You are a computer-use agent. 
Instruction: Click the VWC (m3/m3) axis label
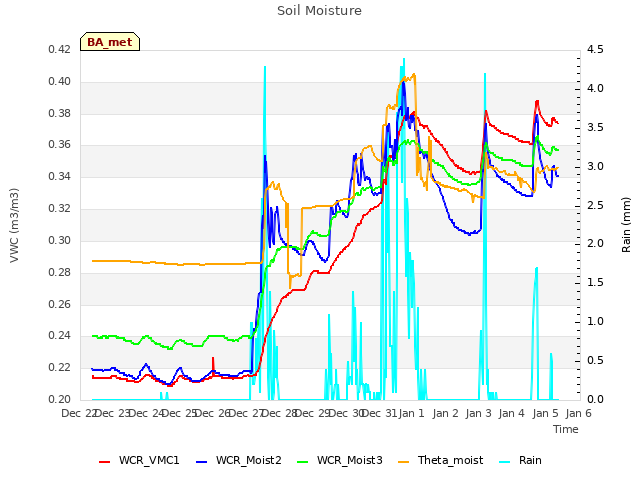pos(14,225)
